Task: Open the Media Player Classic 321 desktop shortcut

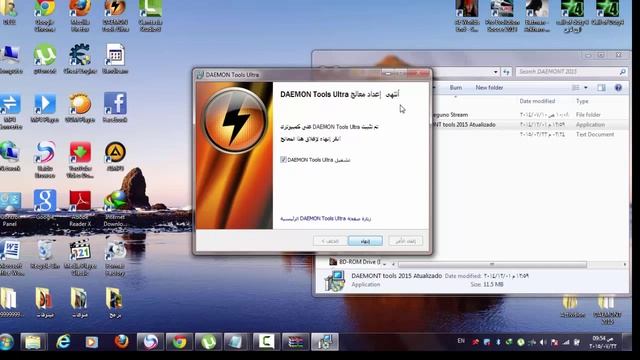Action: 80,257
